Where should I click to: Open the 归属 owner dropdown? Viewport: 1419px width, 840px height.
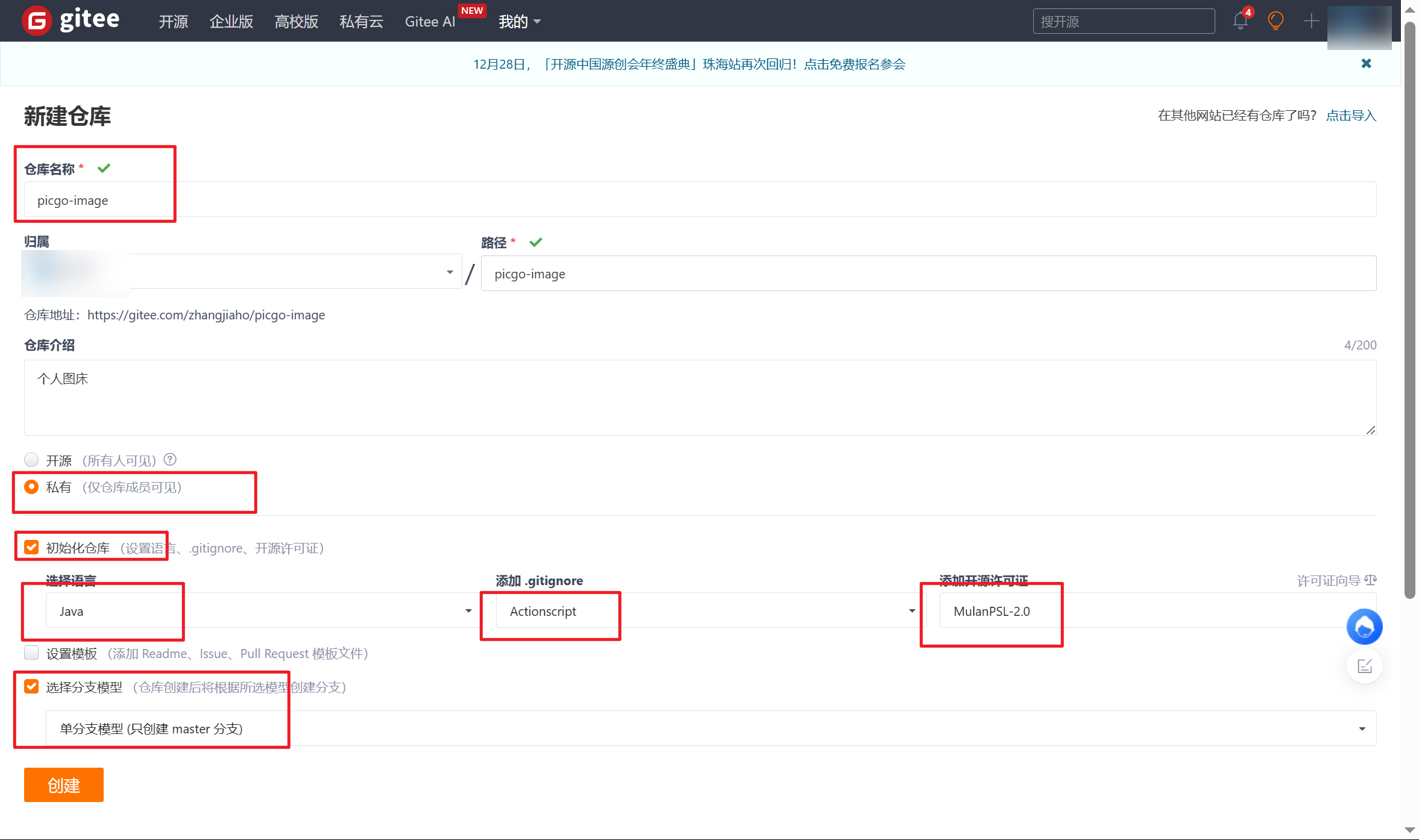coord(449,272)
